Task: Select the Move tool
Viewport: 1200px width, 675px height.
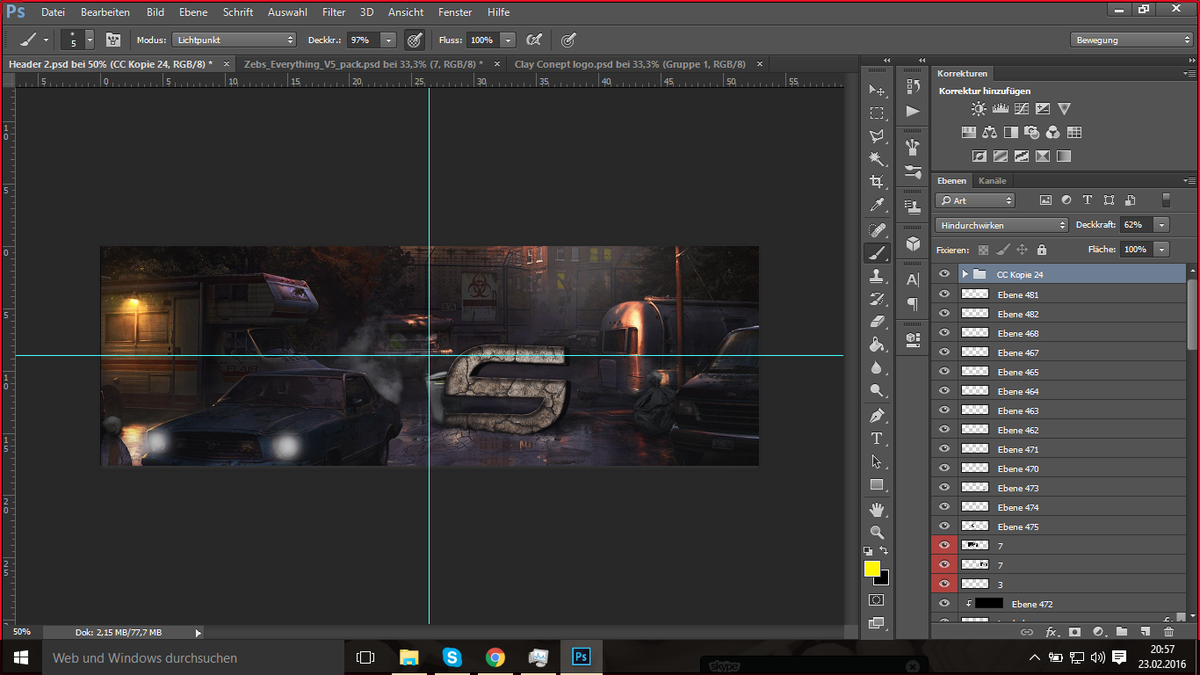Action: tap(877, 90)
